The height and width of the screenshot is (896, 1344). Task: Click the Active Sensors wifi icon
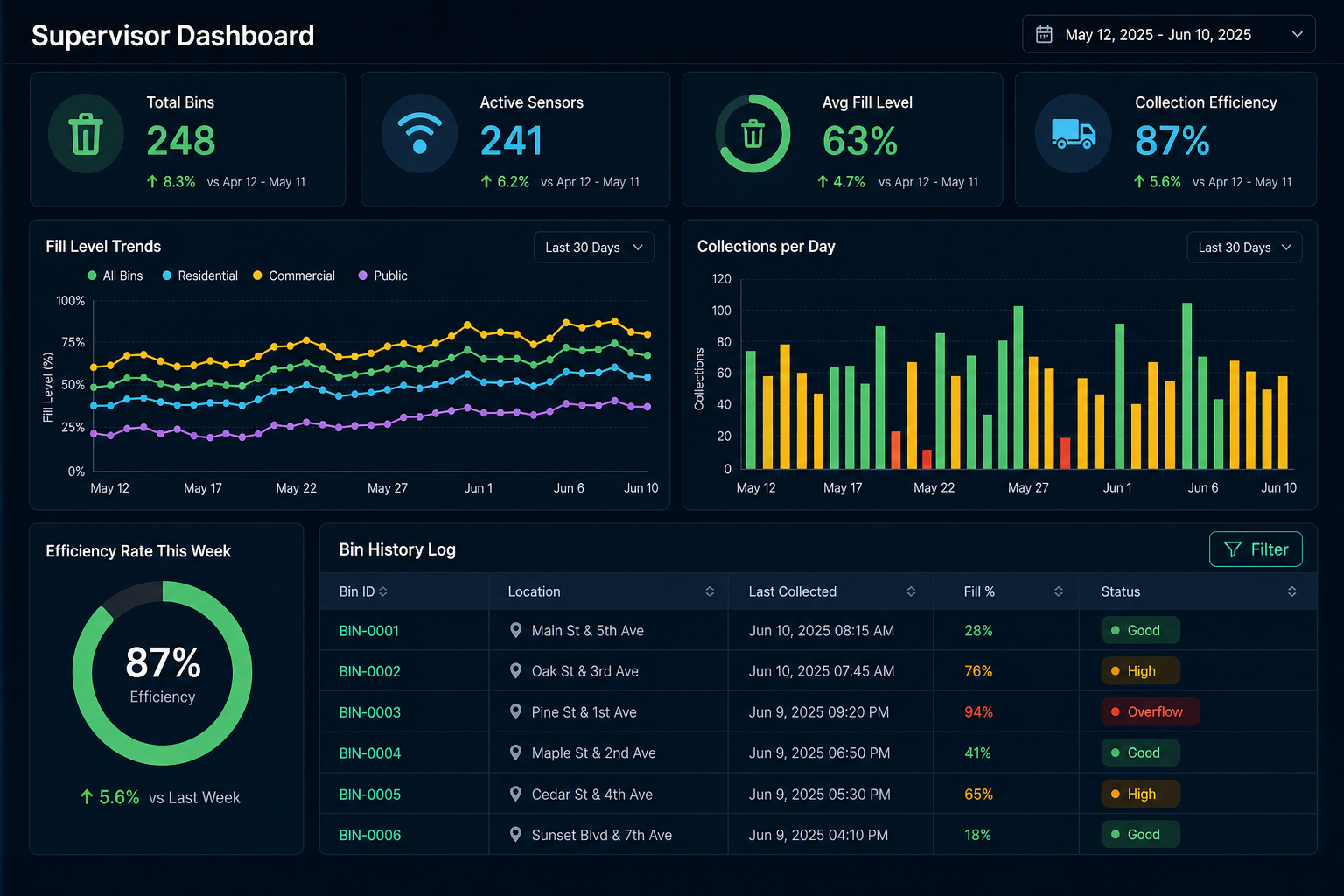click(x=419, y=133)
